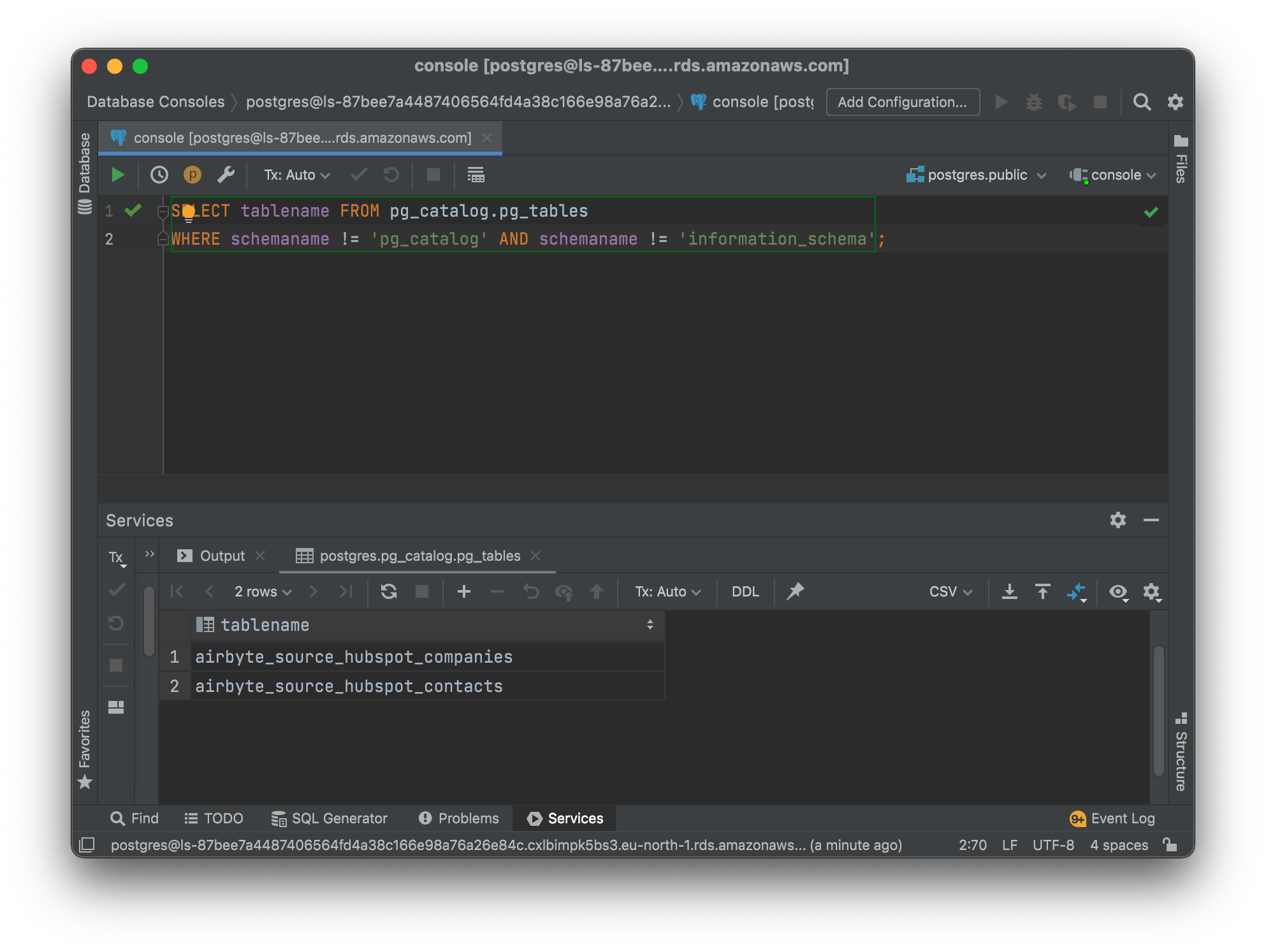Click the compare data icon in results toolbar
This screenshot has height=952, width=1266.
click(x=1075, y=591)
